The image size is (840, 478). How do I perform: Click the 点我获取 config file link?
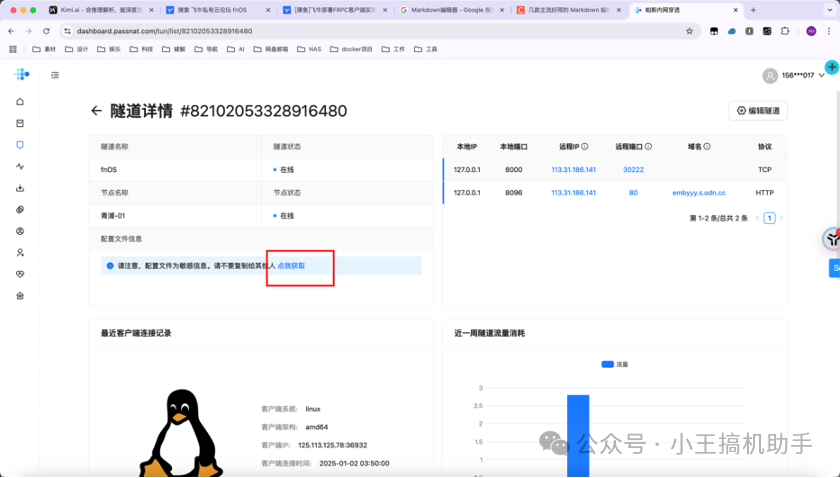[291, 266]
